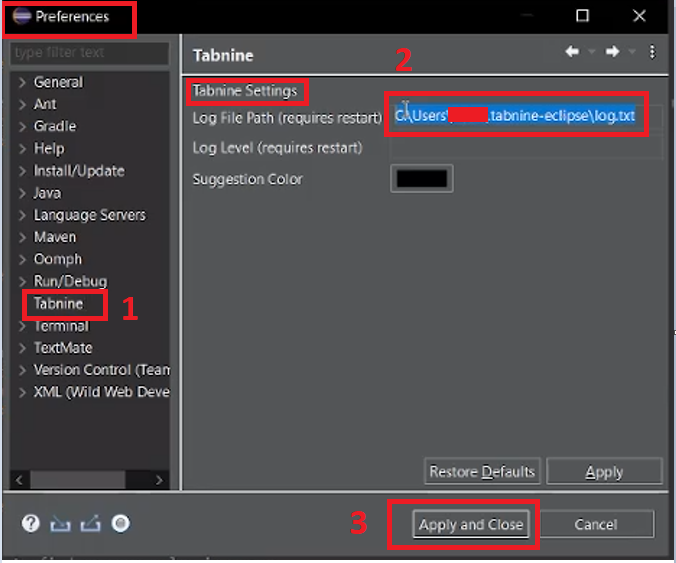Viewport: 676px width, 563px height.
Task: Select the Install/Update preferences category
Action: (79, 171)
